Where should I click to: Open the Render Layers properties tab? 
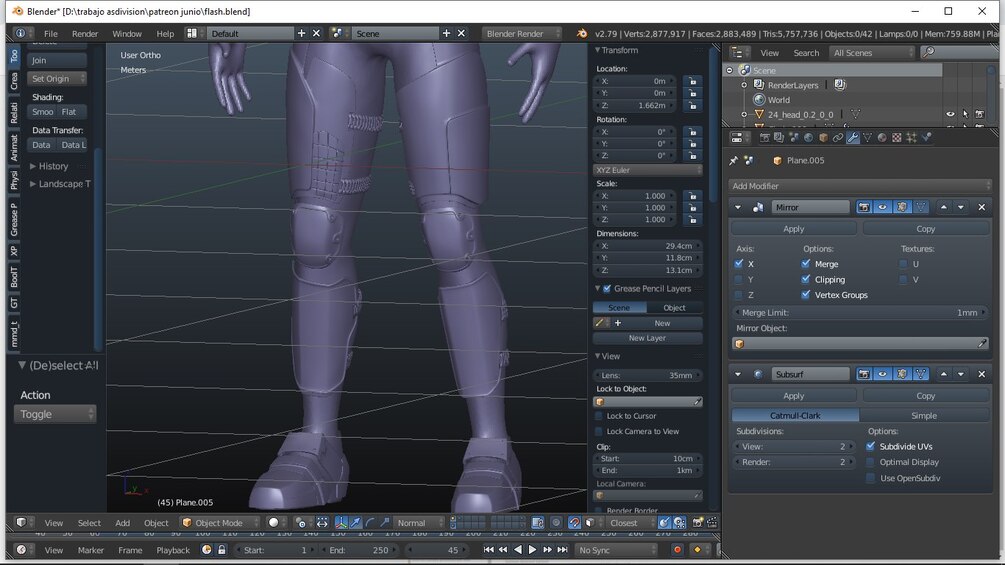(x=779, y=138)
